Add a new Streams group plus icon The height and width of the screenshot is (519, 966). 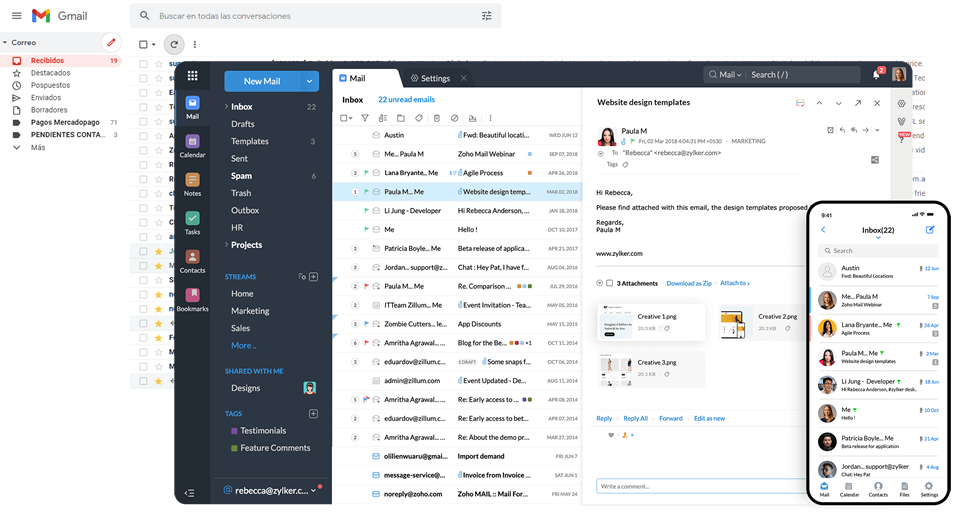(314, 277)
